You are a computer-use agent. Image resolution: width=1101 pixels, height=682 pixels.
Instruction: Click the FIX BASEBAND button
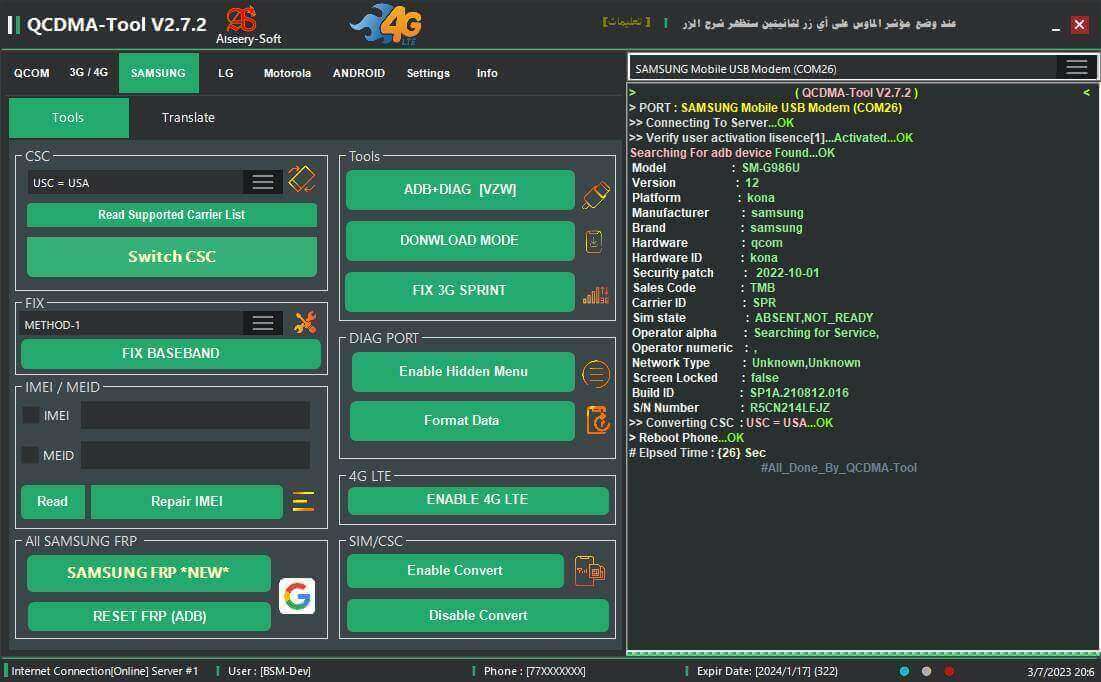(171, 353)
